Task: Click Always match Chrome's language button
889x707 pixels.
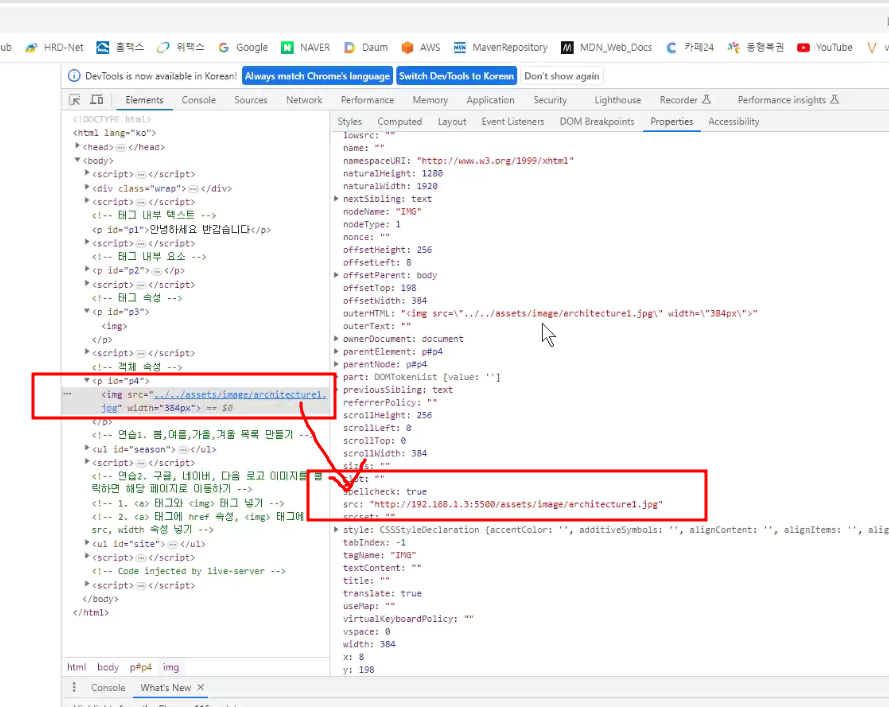Action: click(x=318, y=76)
